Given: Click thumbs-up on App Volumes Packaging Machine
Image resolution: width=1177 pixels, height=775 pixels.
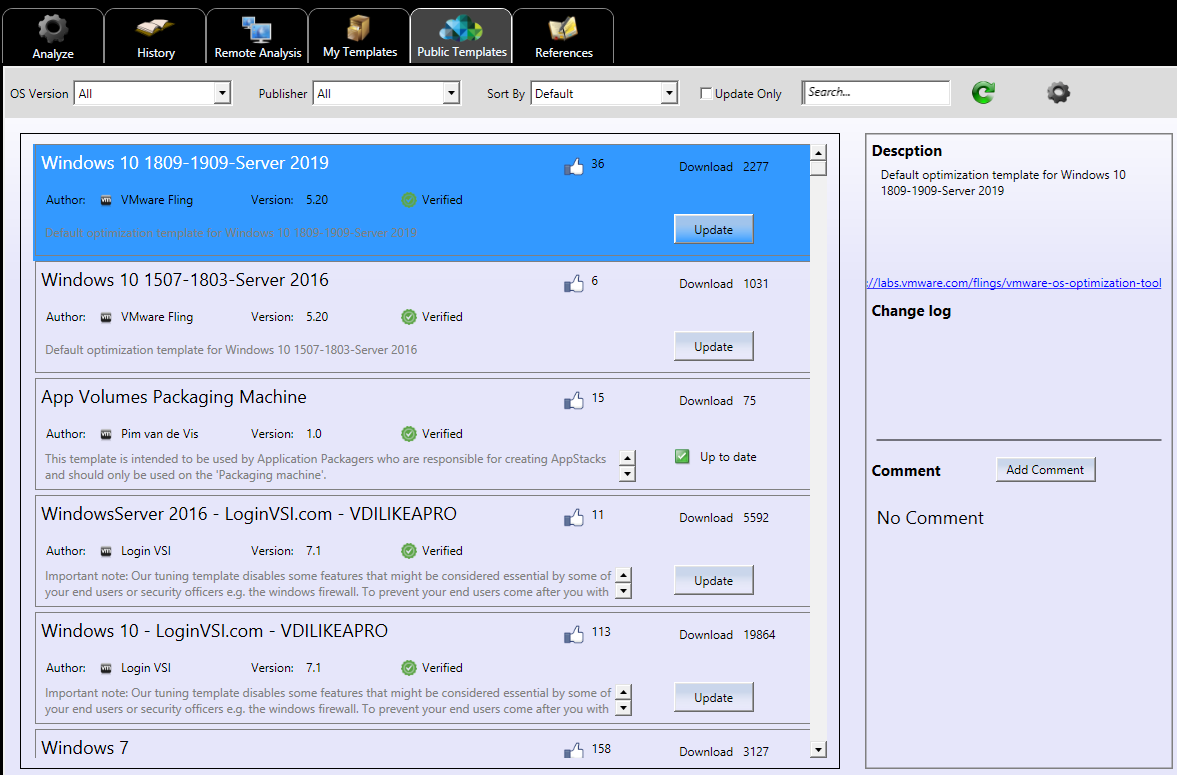Looking at the screenshot, I should pos(573,400).
